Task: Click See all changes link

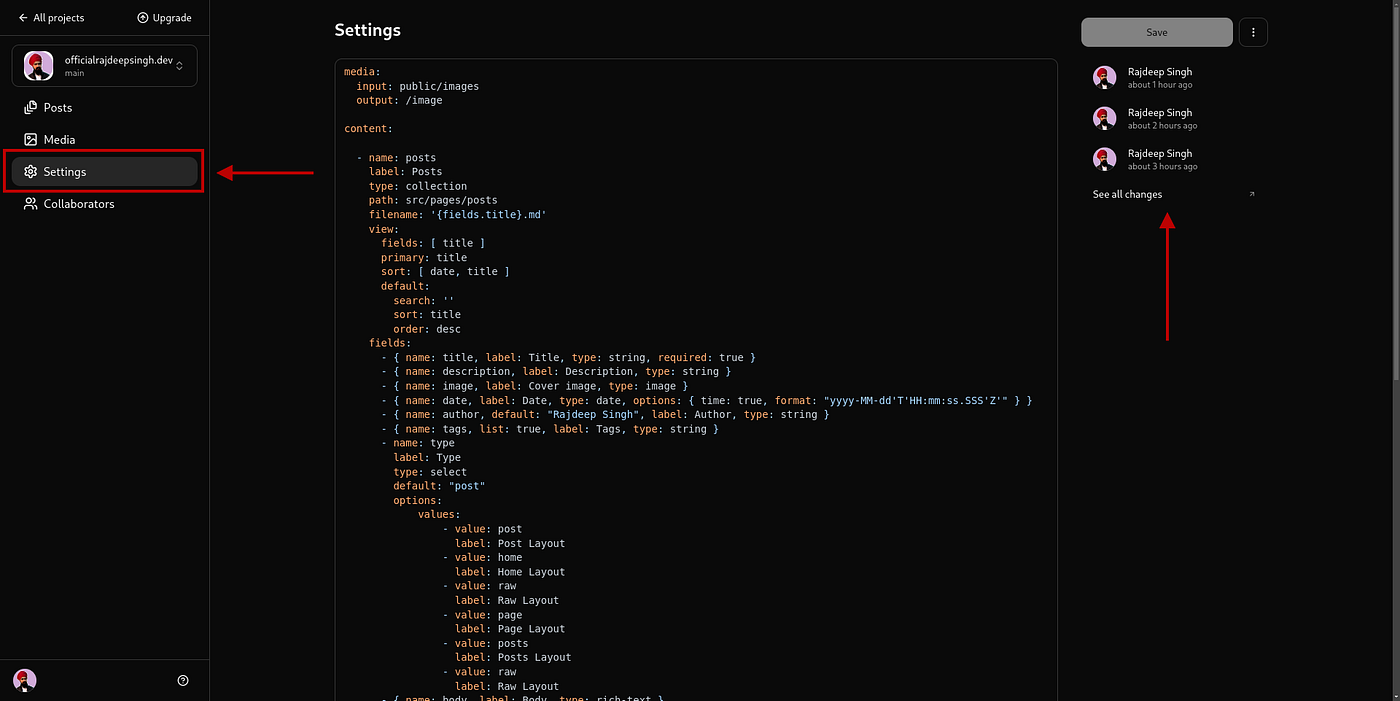Action: click(1127, 194)
